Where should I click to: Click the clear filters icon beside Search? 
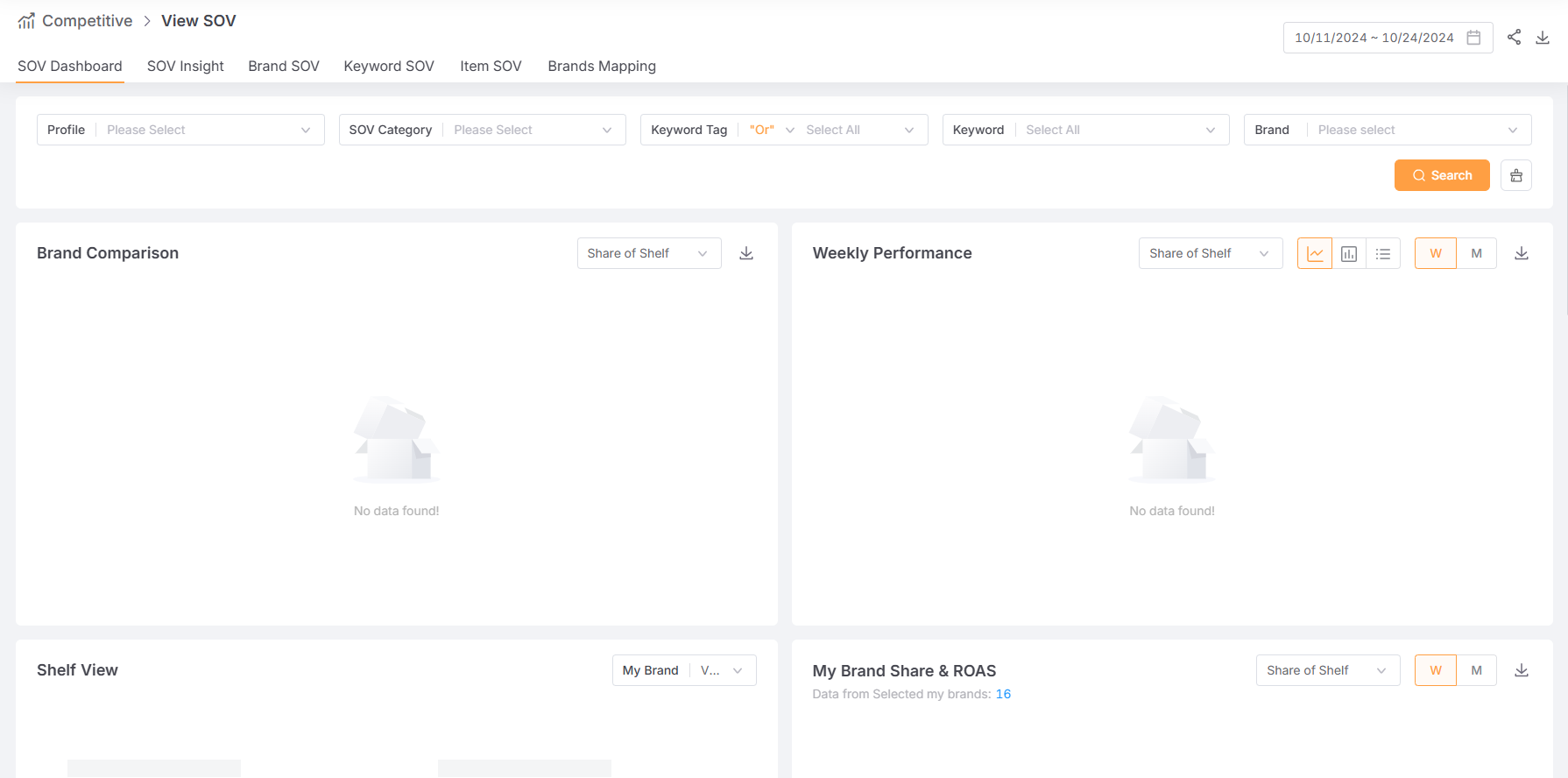1515,175
